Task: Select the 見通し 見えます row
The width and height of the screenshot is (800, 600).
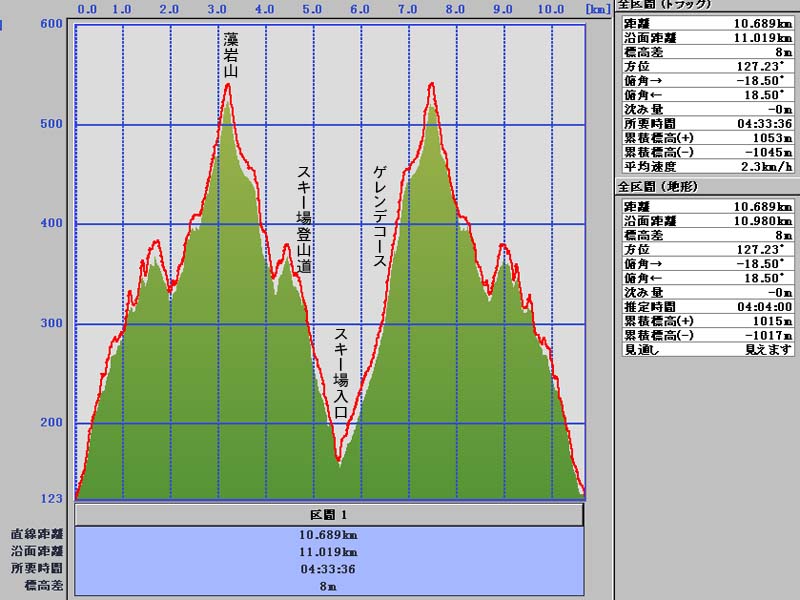Action: 709,349
